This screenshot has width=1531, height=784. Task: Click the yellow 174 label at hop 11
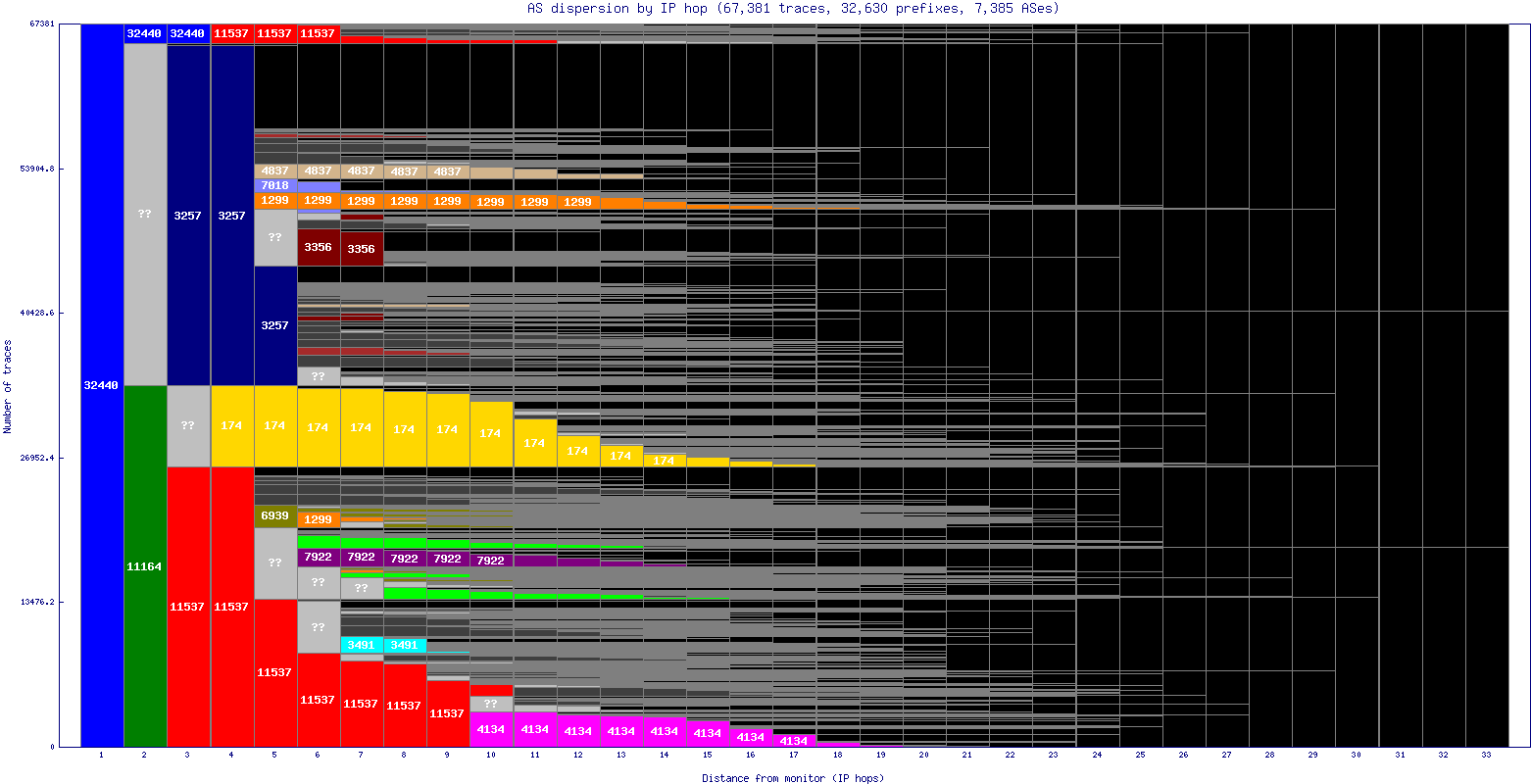535,443
